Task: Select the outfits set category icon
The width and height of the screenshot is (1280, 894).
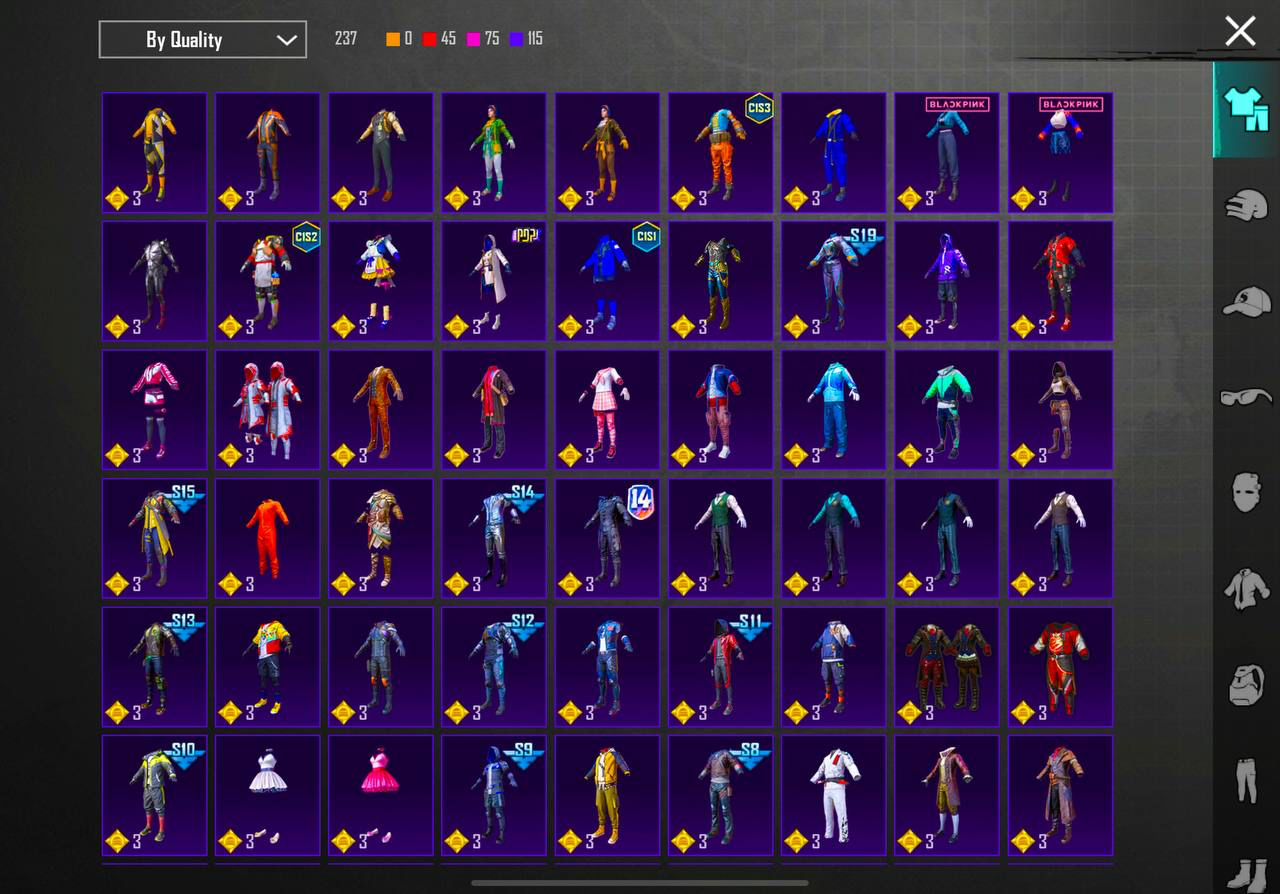Action: pos(1245,109)
